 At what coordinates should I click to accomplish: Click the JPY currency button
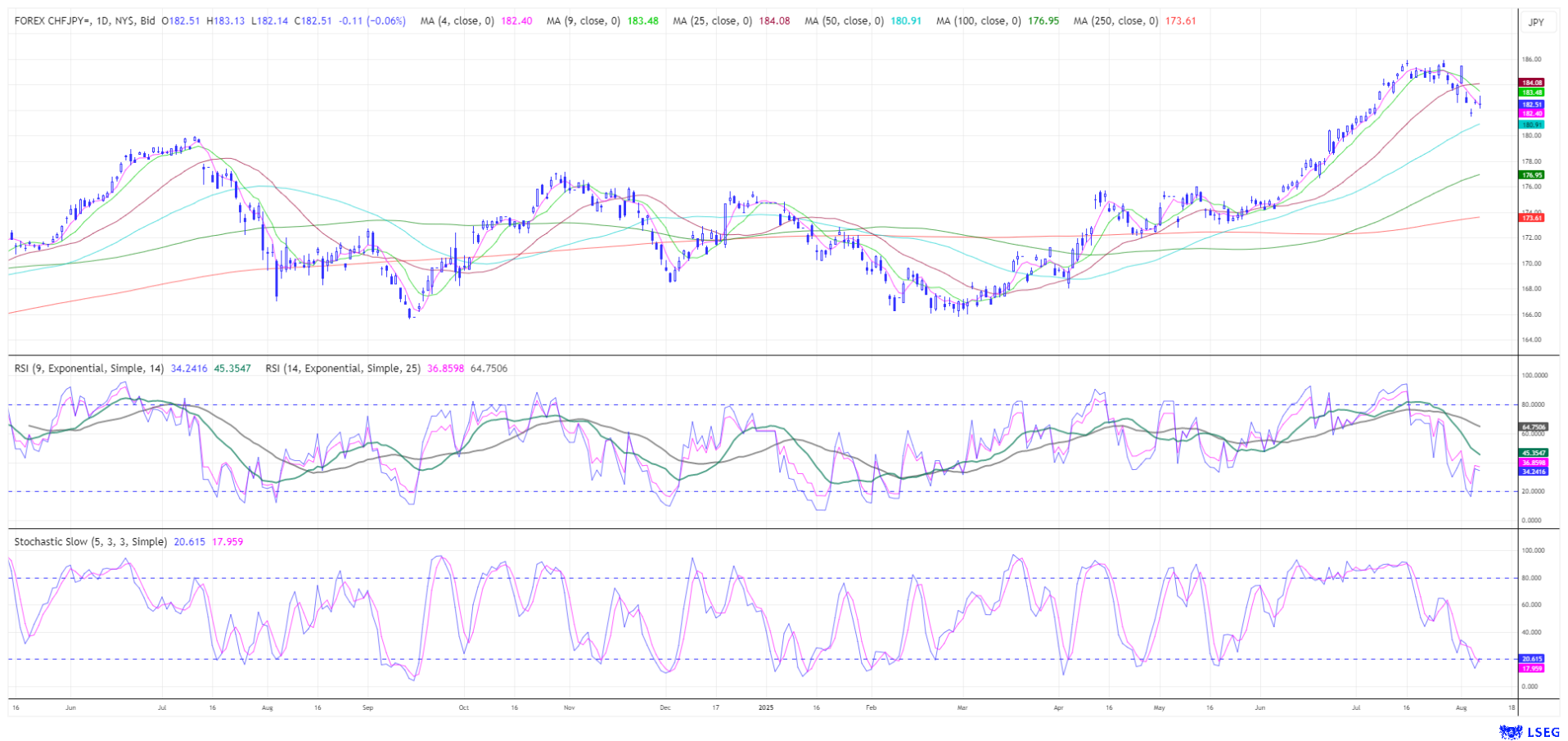1536,22
